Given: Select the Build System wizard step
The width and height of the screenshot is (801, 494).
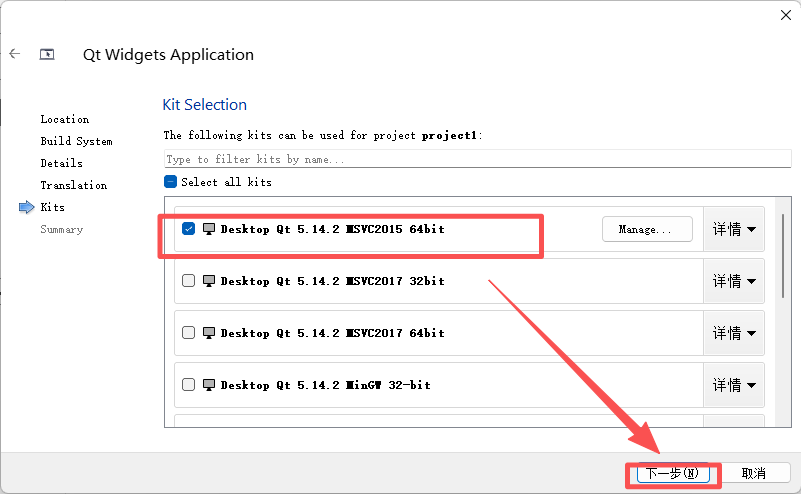Looking at the screenshot, I should tap(77, 141).
